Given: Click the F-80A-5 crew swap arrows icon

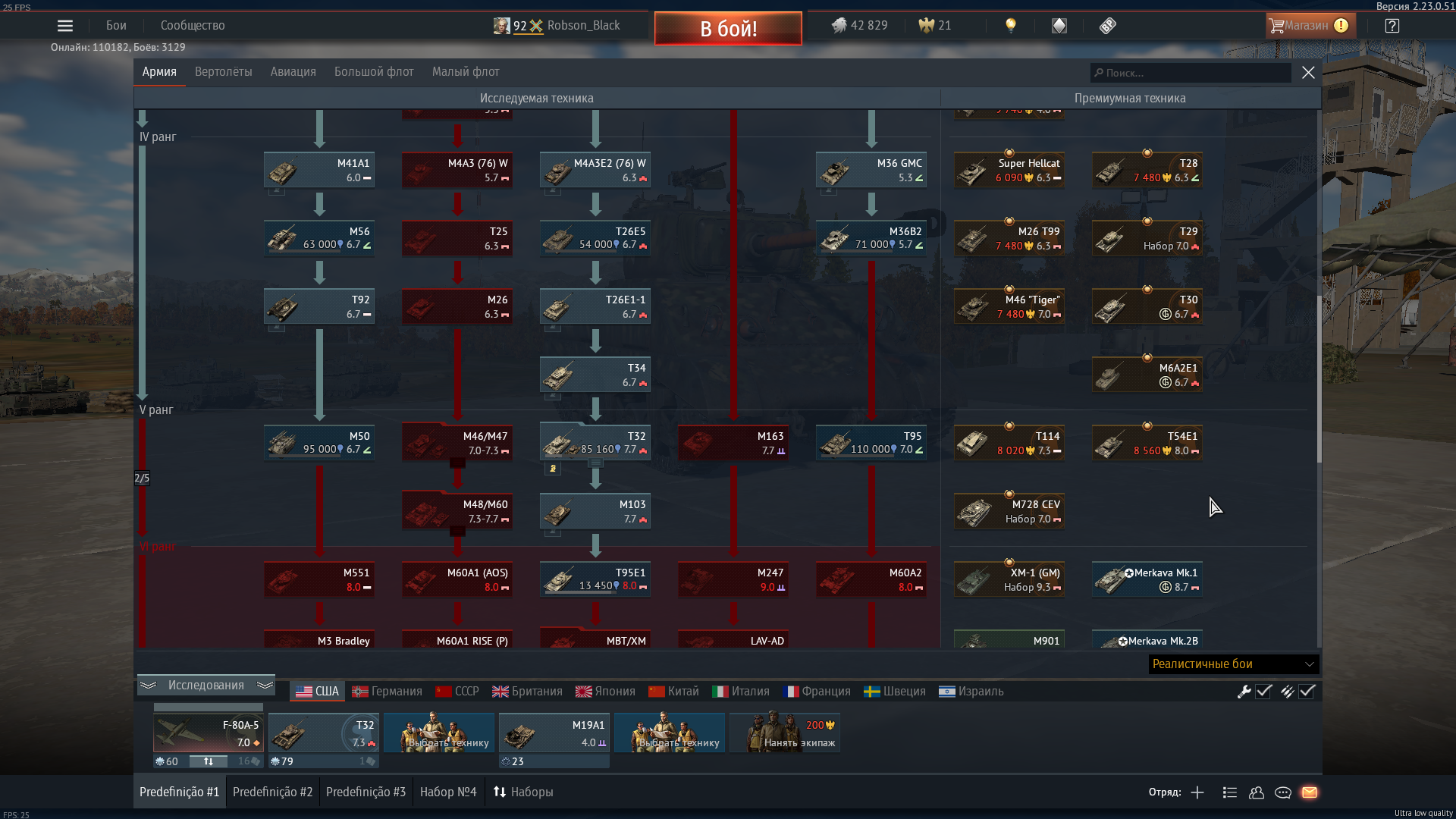Looking at the screenshot, I should click(x=209, y=761).
